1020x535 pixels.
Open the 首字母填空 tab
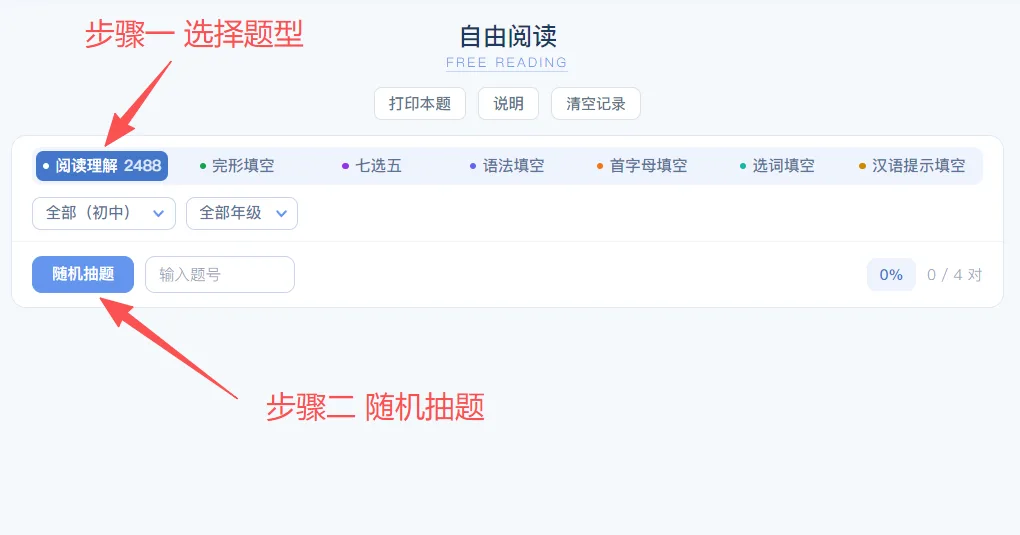(x=642, y=166)
